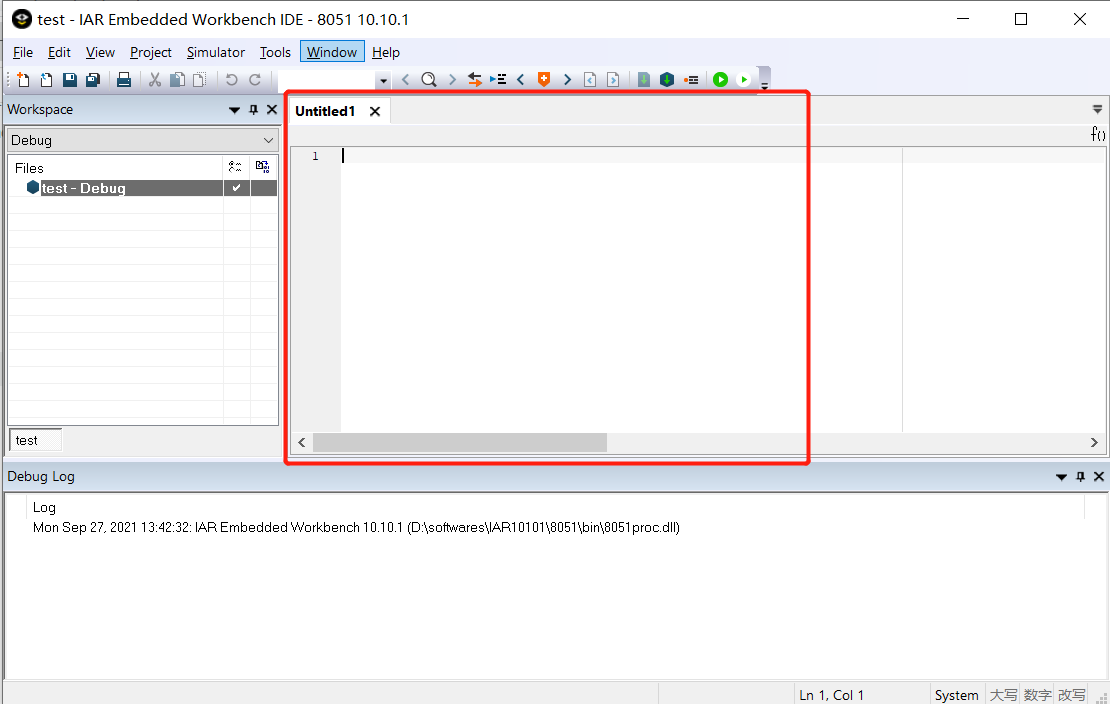Open the Project menu

(x=151, y=52)
